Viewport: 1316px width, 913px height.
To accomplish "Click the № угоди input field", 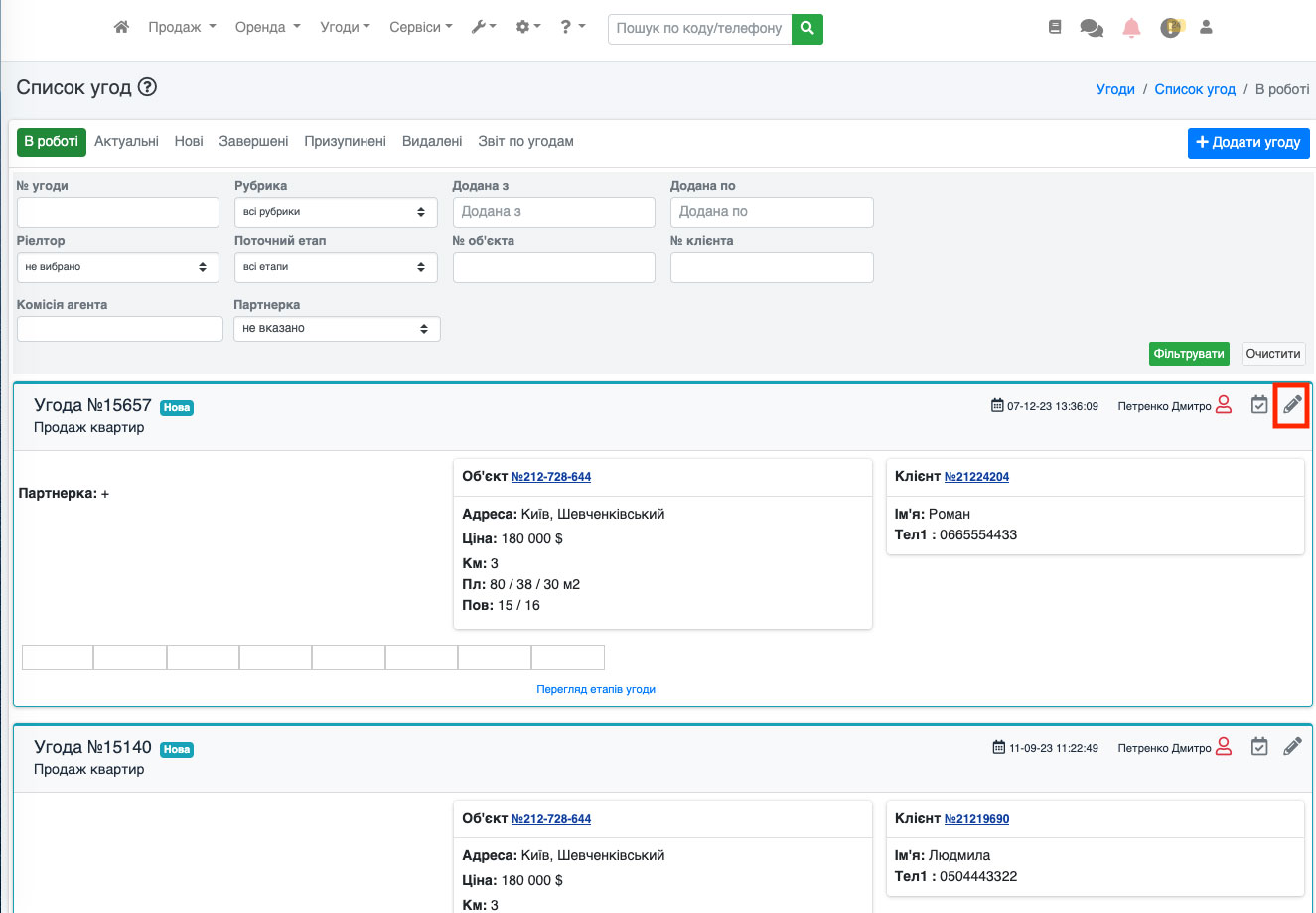I will tap(117, 212).
